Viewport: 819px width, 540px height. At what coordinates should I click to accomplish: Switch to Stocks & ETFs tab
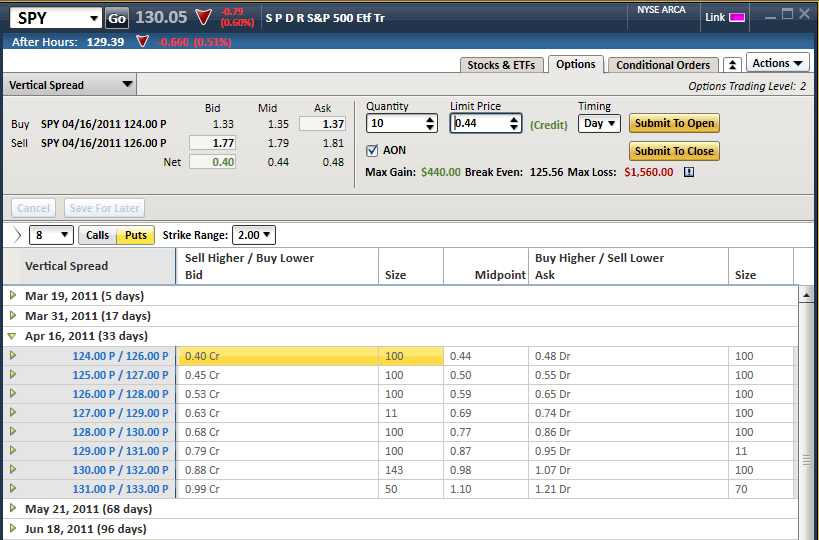coord(501,65)
